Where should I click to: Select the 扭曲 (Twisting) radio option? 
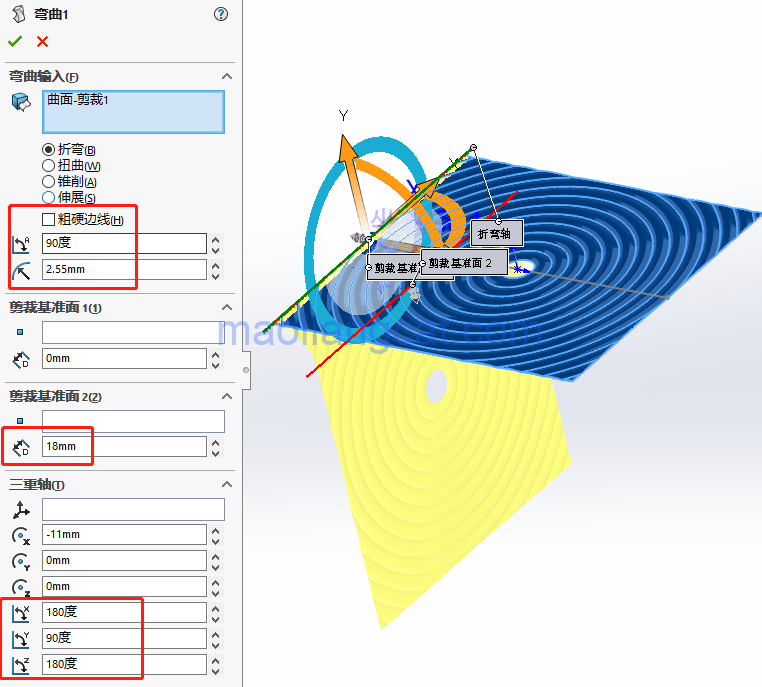tap(48, 166)
